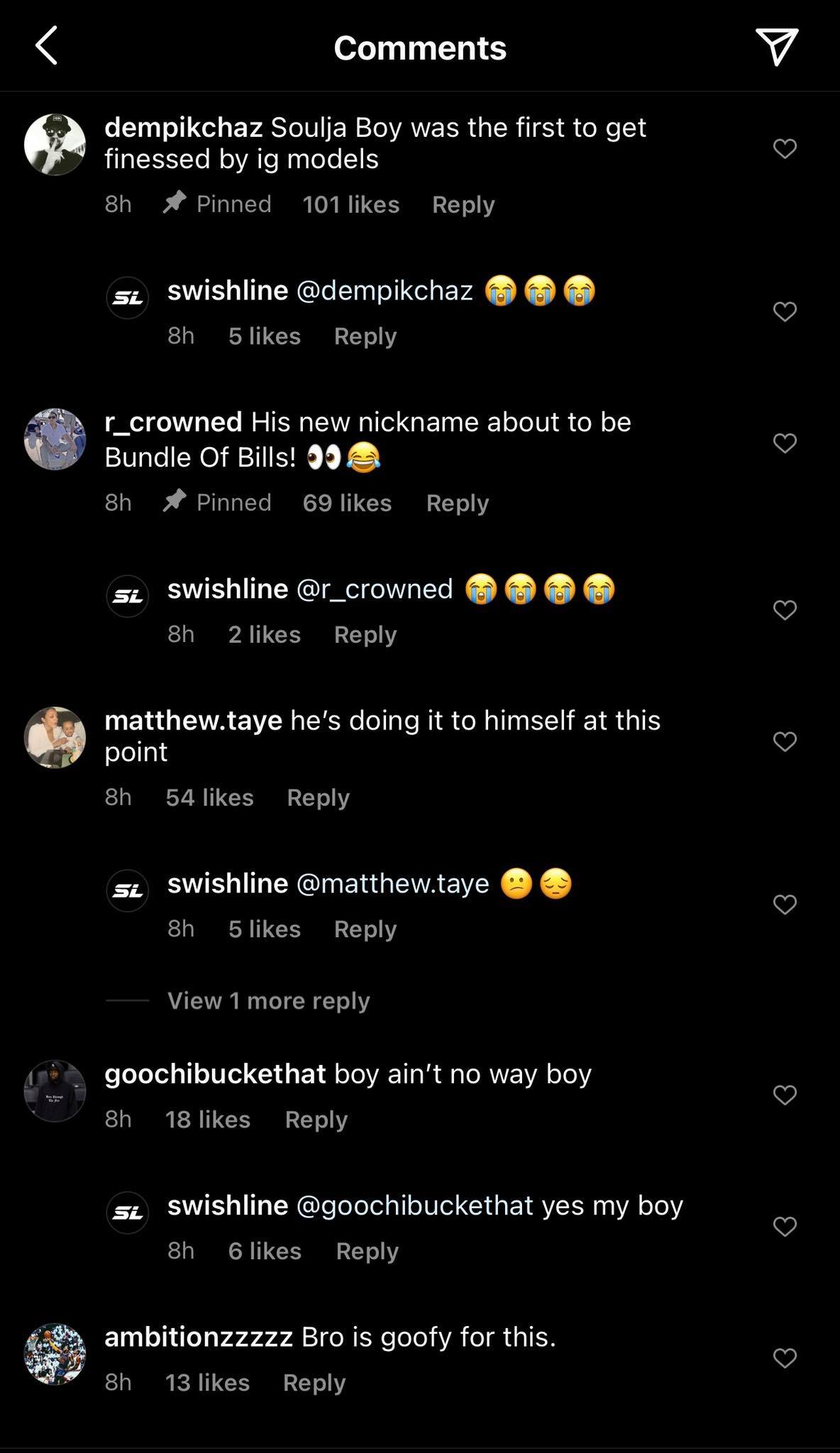The width and height of the screenshot is (840, 1453).
Task: Tap goochibuckethat's profile picture
Action: point(55,1091)
